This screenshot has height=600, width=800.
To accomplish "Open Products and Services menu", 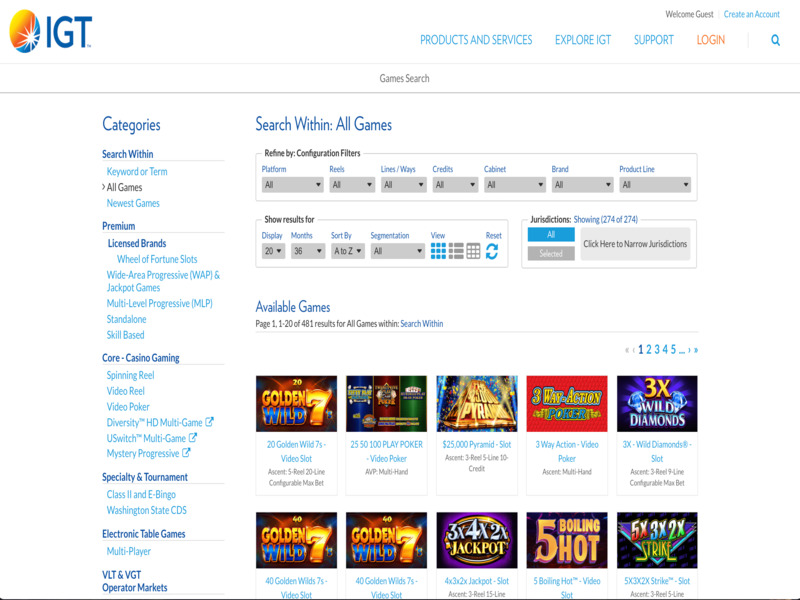I will tap(476, 40).
